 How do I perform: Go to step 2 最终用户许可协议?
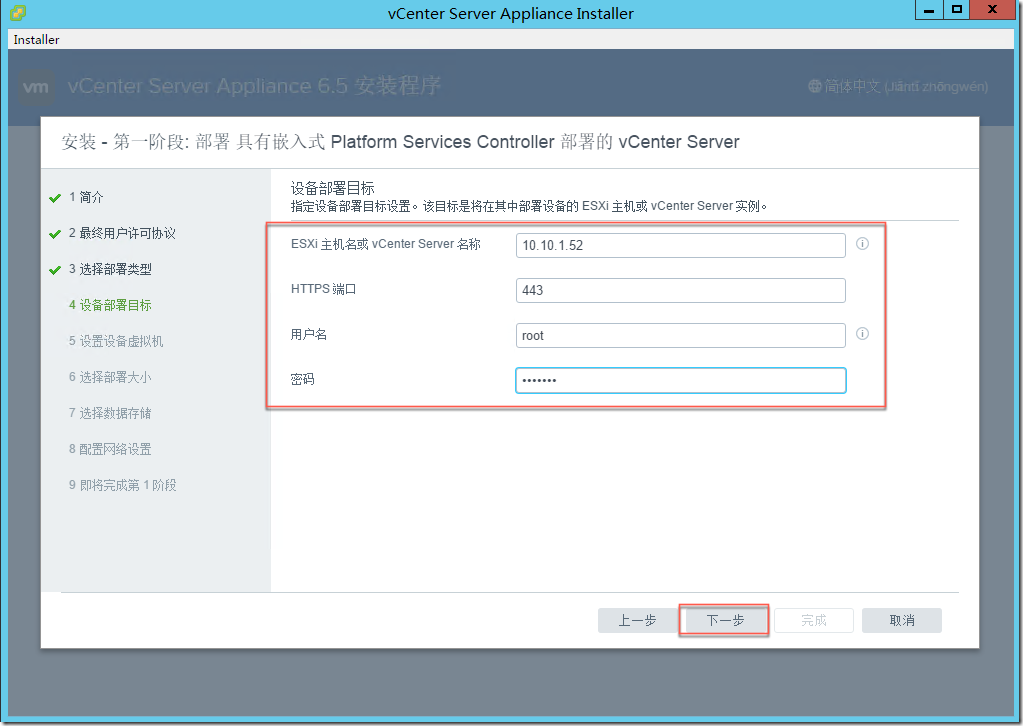[x=122, y=233]
